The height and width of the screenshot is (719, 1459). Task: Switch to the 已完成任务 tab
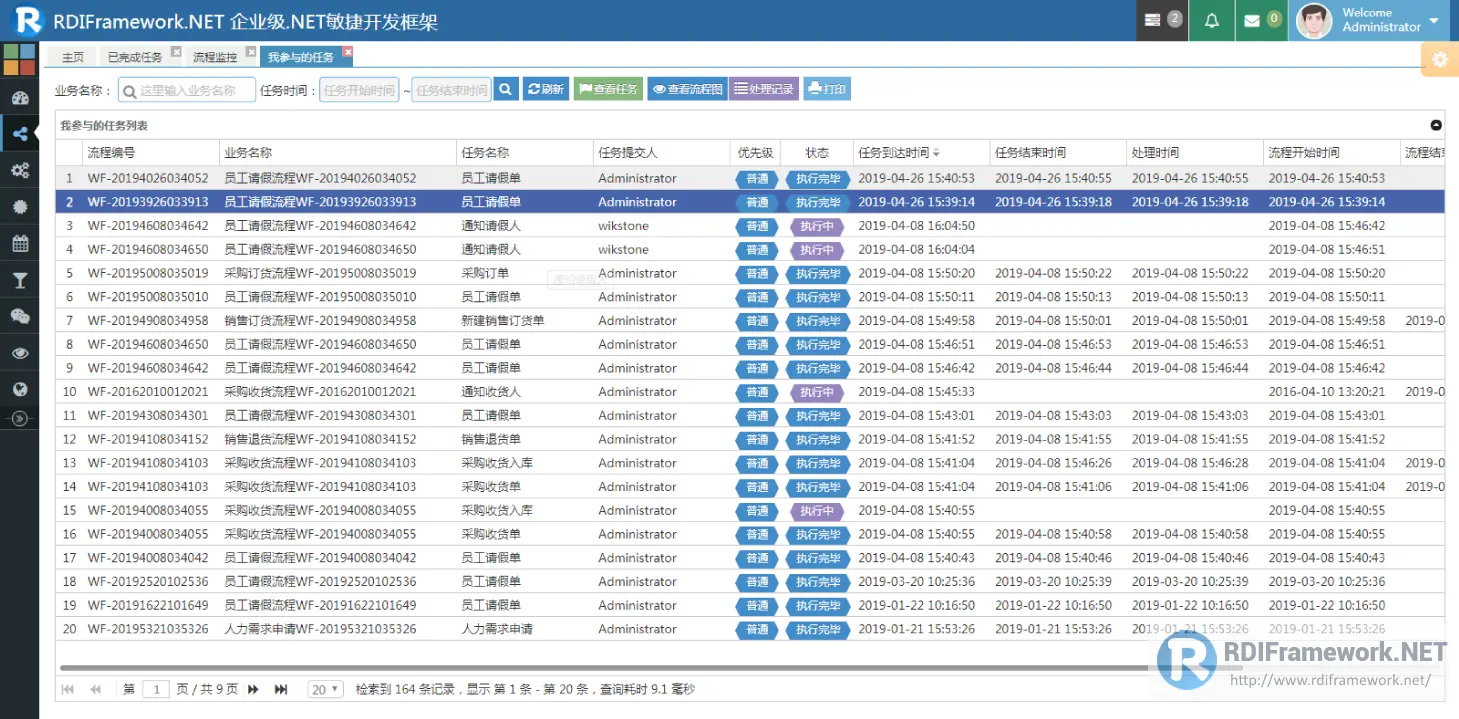135,57
